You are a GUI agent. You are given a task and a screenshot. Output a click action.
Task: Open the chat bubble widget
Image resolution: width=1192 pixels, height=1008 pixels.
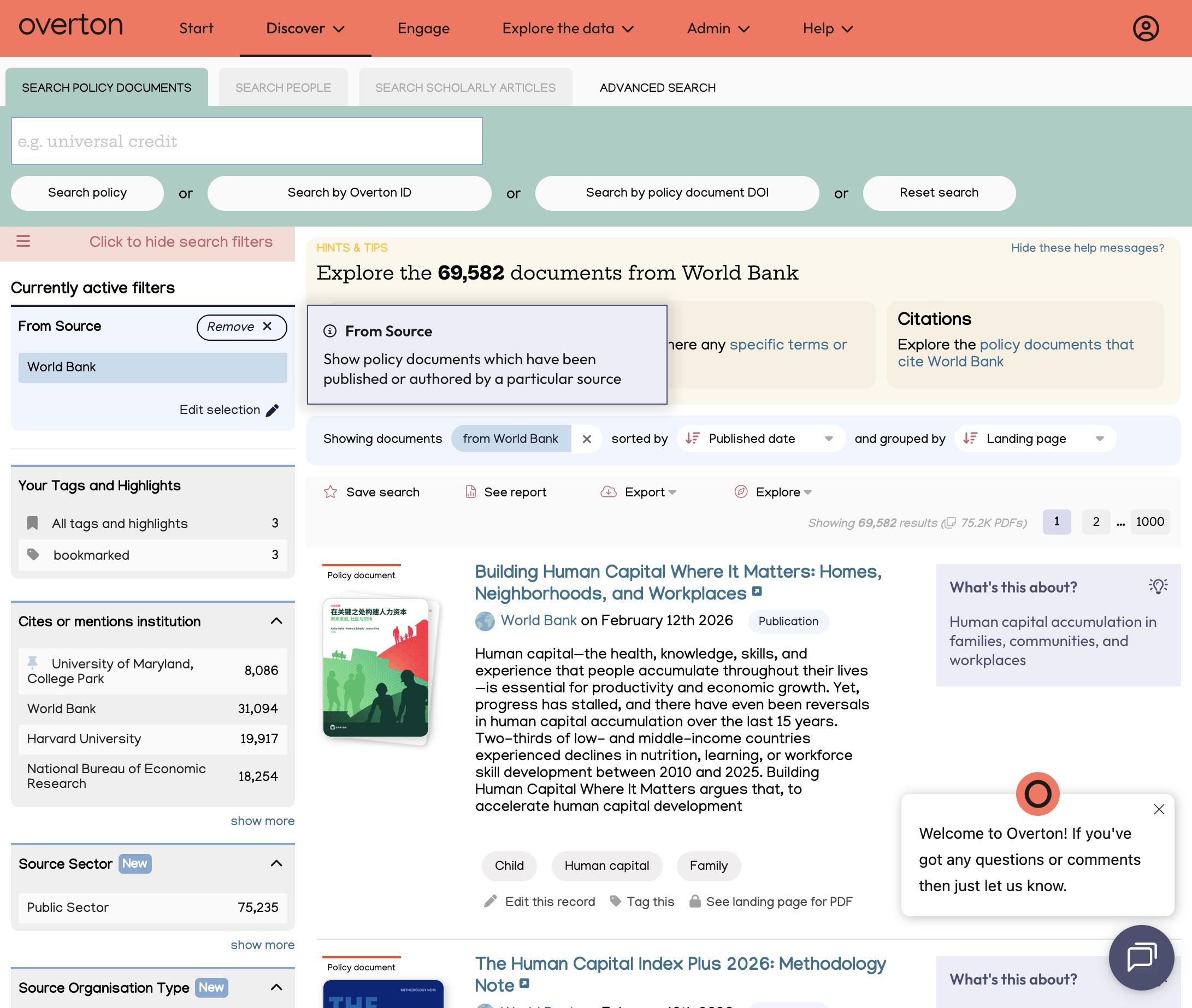(1141, 957)
